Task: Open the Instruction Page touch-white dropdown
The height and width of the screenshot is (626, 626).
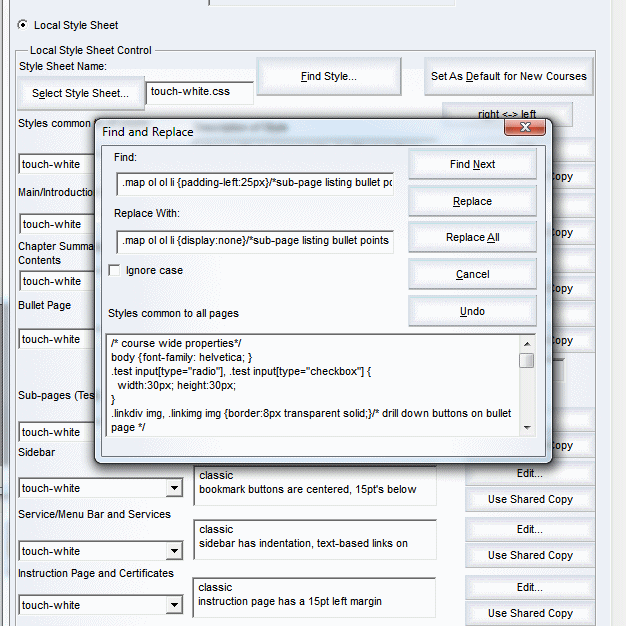Action: pyautogui.click(x=174, y=605)
